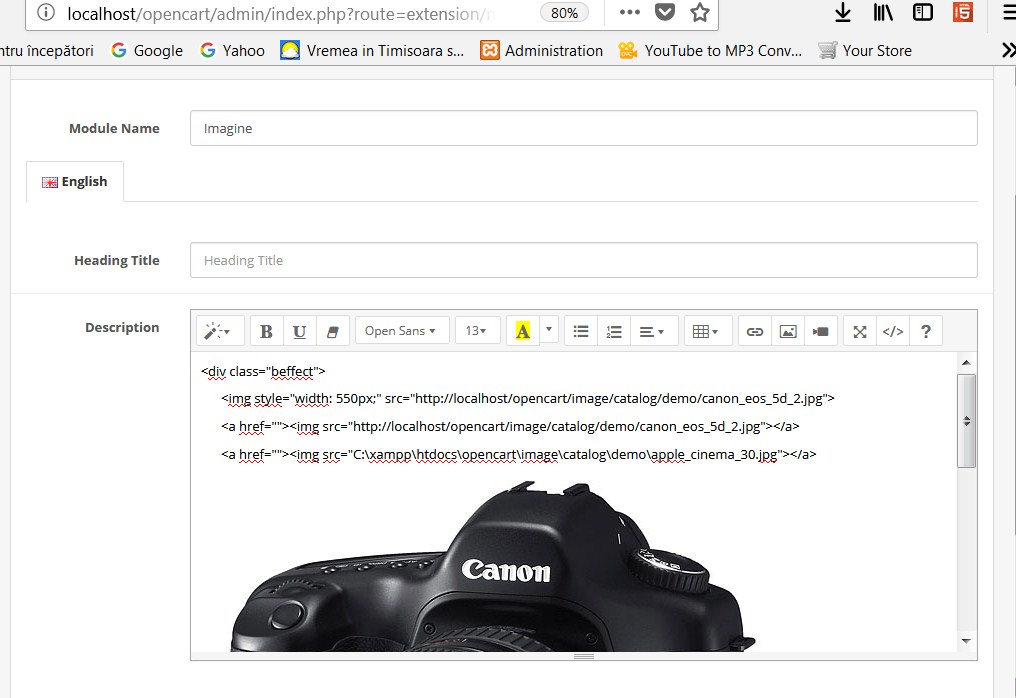This screenshot has width=1016, height=698.
Task: Open the YouTube to MP3 Conv bookmark
Action: [x=710, y=51]
